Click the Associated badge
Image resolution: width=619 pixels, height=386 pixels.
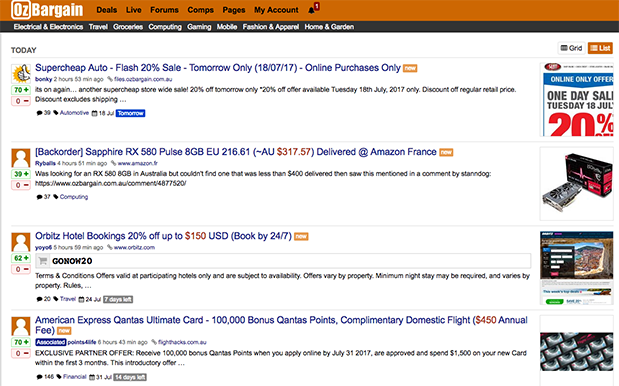[51, 342]
